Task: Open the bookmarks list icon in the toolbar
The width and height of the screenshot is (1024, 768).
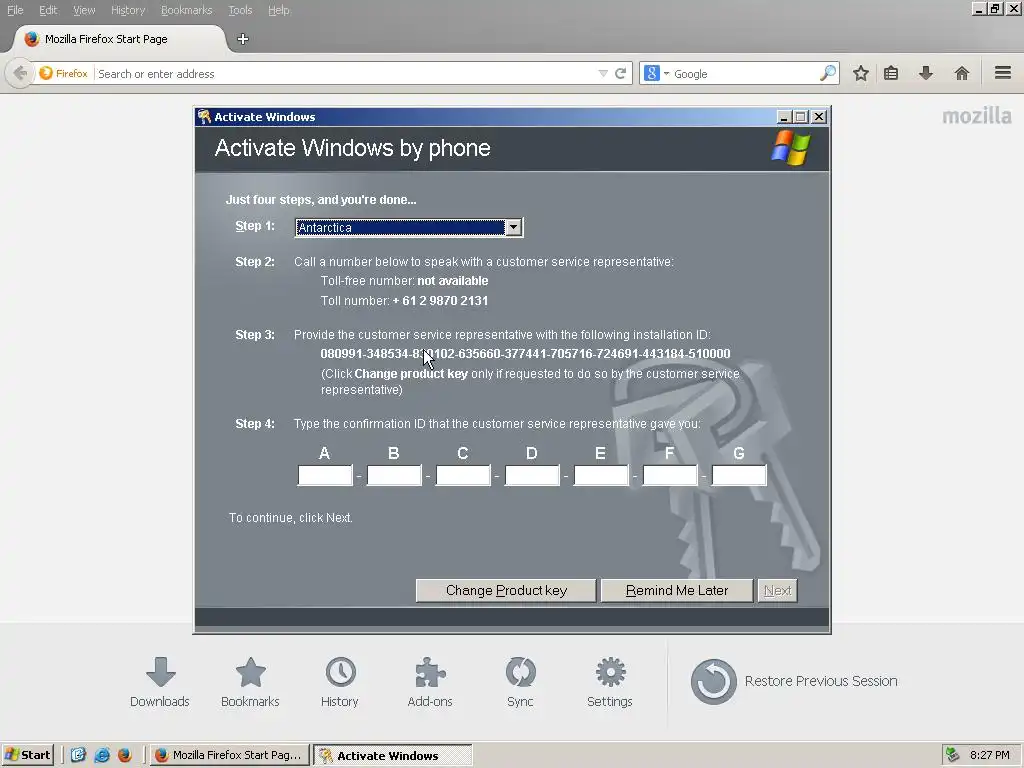Action: (x=891, y=73)
